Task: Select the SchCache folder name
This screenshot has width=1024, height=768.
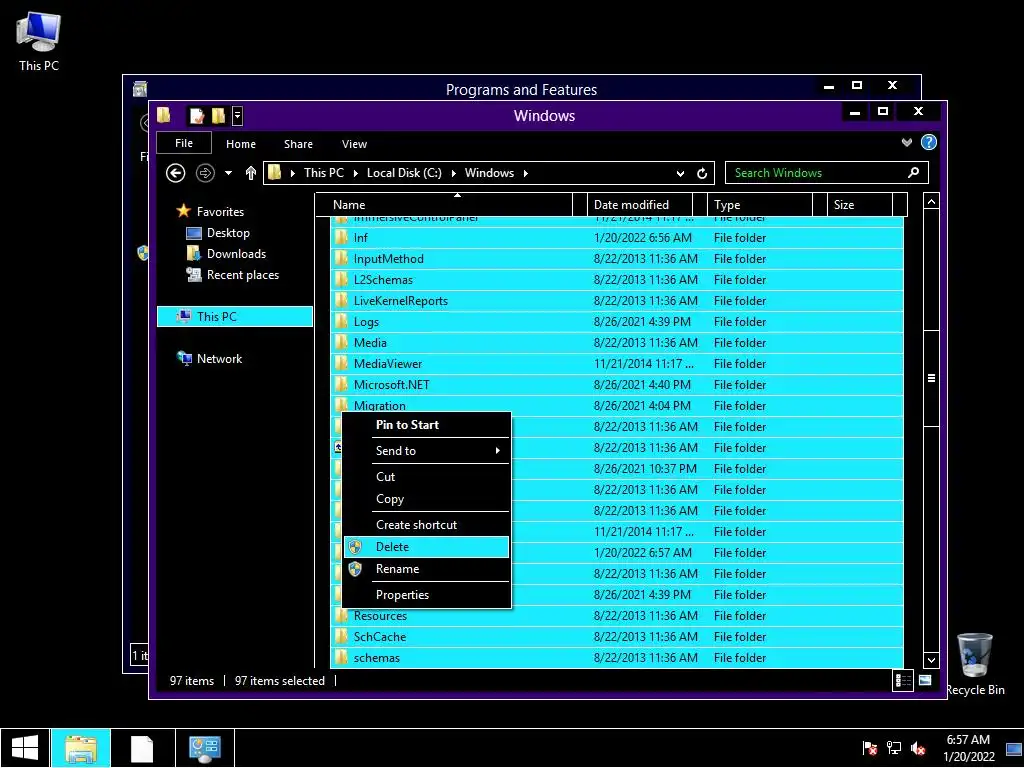Action: click(379, 637)
